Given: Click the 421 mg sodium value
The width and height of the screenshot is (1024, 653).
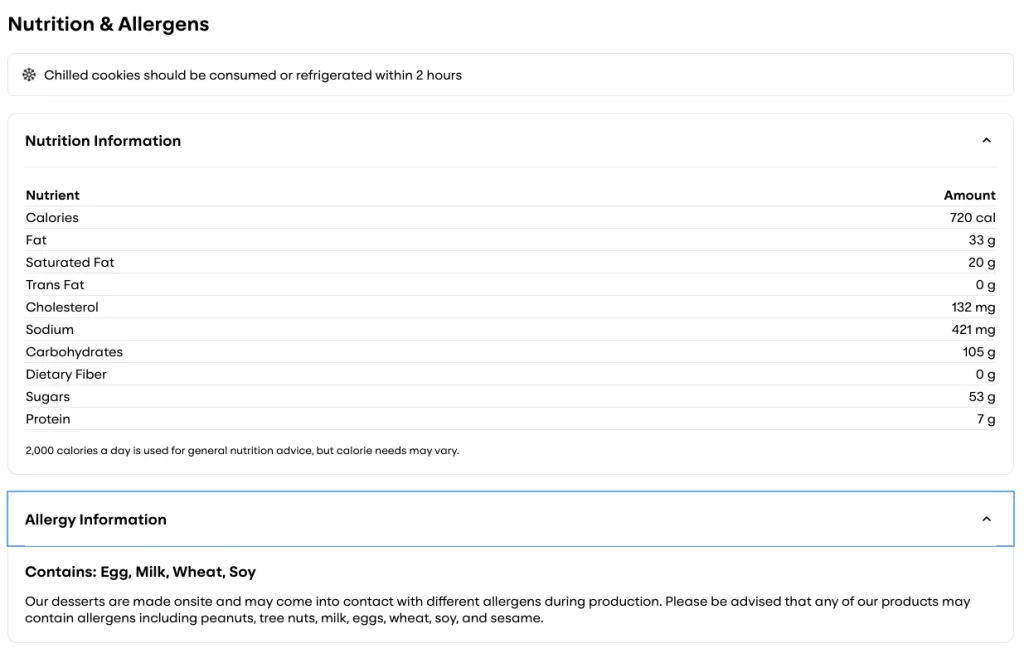Looking at the screenshot, I should 973,329.
